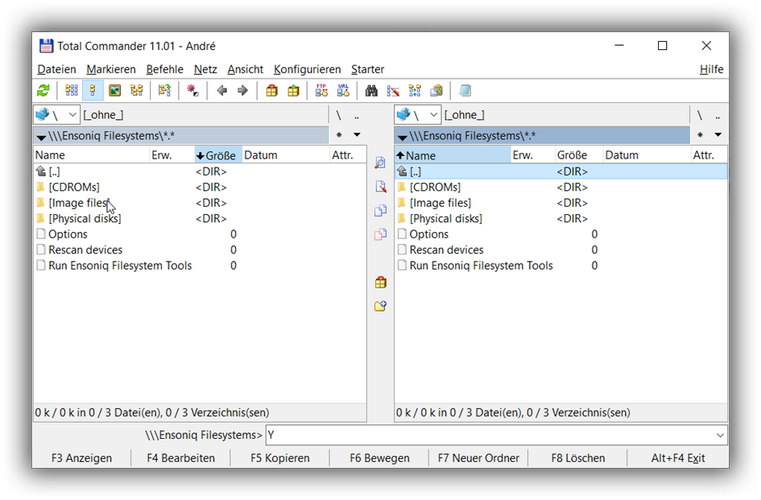Open the Markieren menu
Viewport: 761px width, 500px height.
[x=111, y=69]
